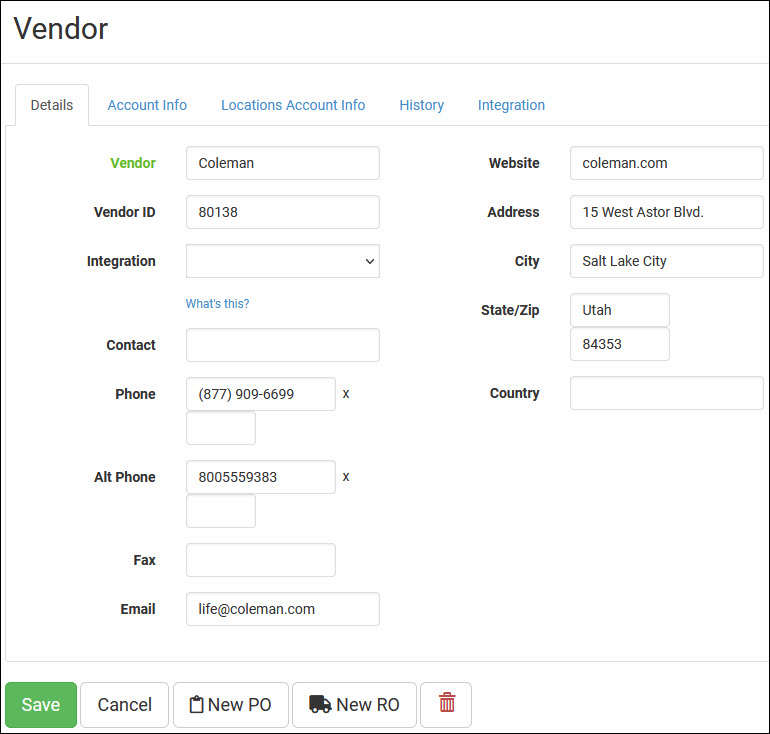Open the Integration dropdown
Screen dimensions: 770x734
(282, 261)
